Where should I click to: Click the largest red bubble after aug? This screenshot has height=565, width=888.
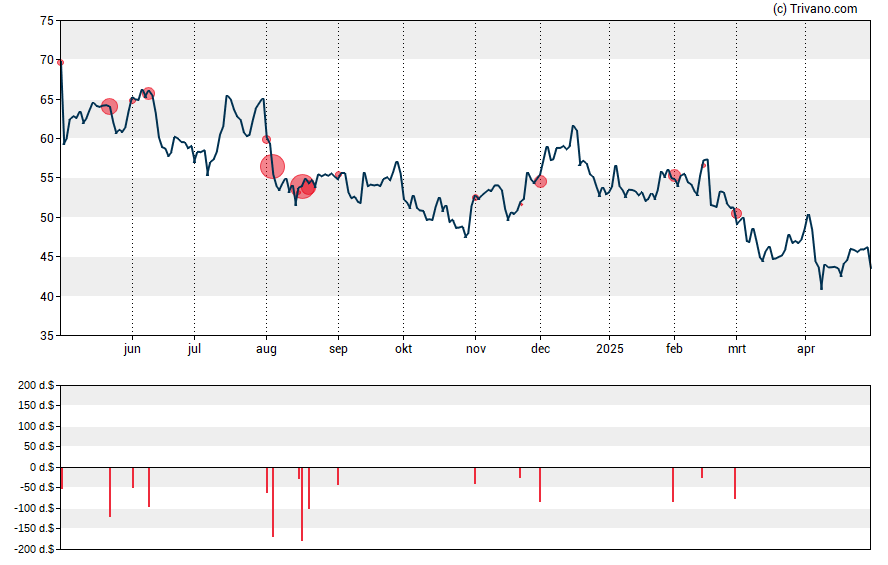pyautogui.click(x=272, y=166)
